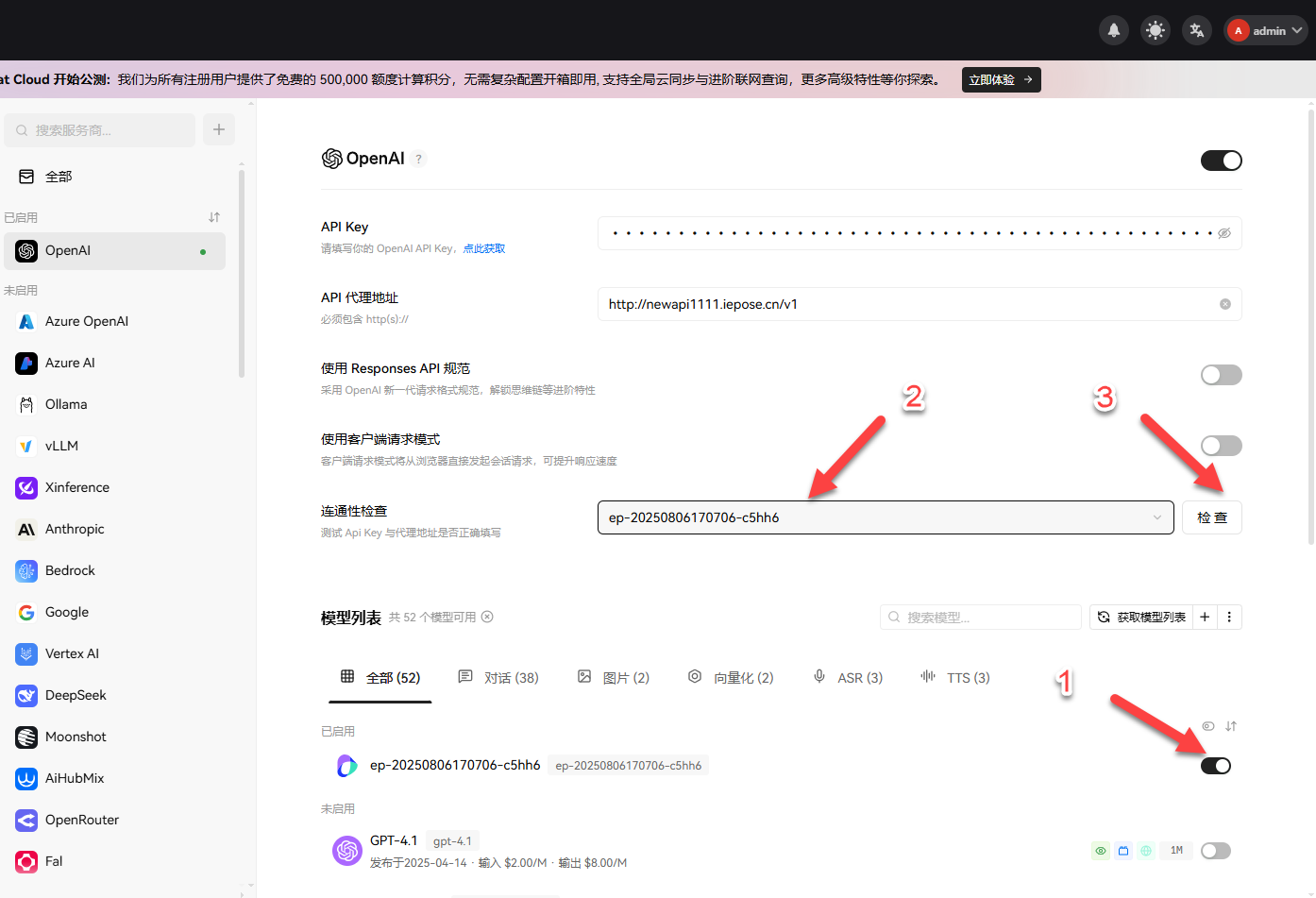Screen dimensions: 1316x898
Task: Open the three-dot menu next to 获取模型列表
Action: (x=1228, y=617)
